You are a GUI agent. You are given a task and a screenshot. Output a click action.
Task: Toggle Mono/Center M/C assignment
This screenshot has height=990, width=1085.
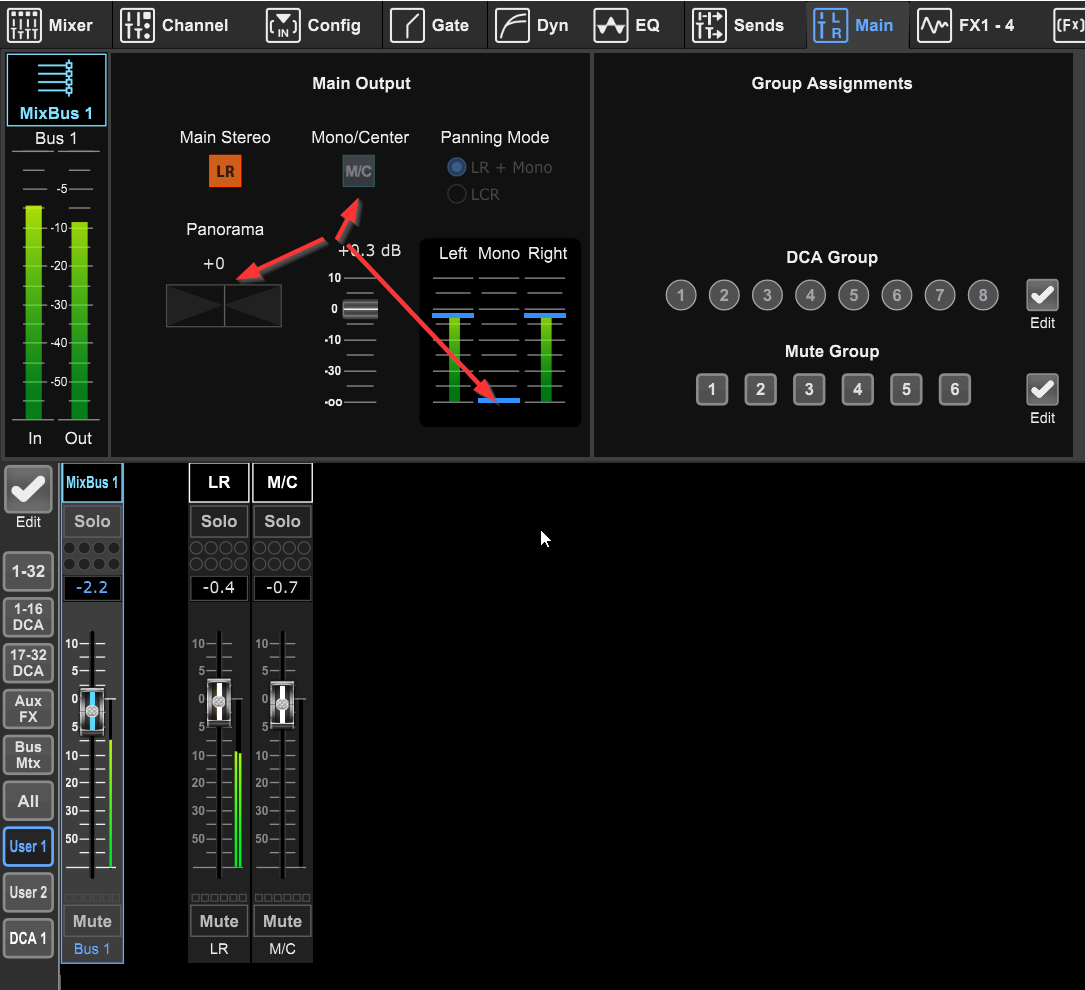pos(358,171)
